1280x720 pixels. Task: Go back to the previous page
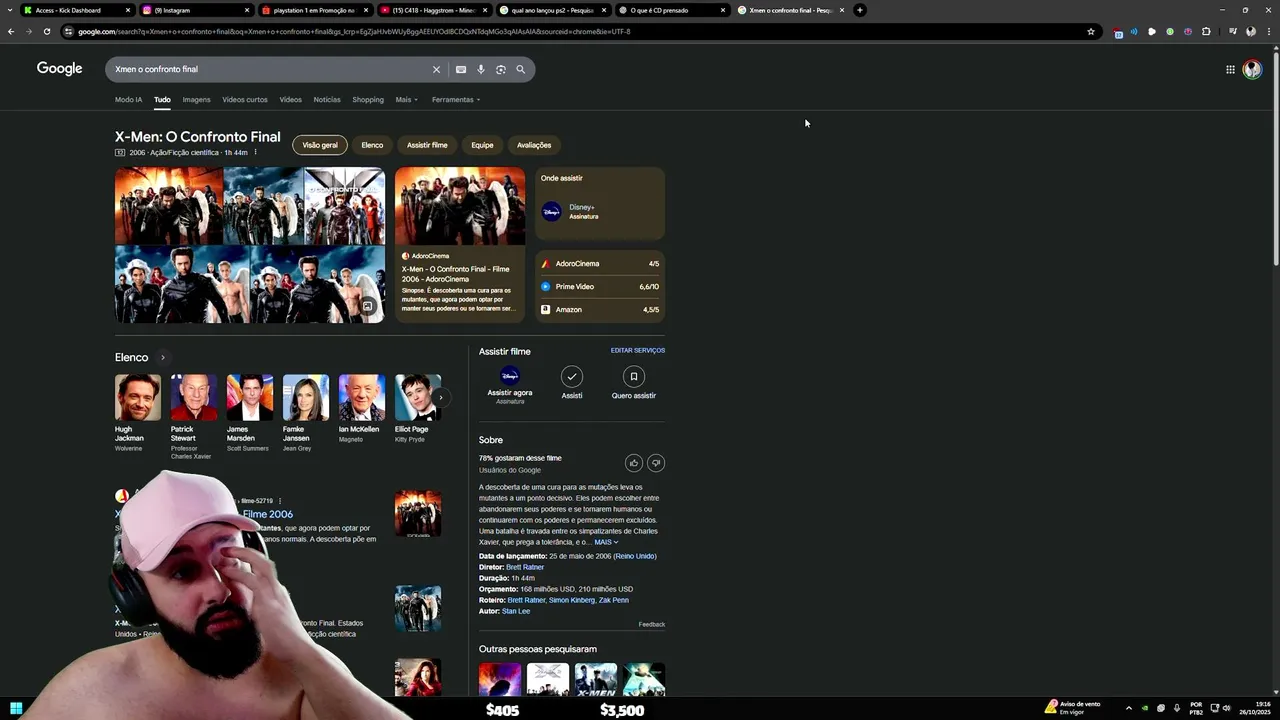[11, 31]
